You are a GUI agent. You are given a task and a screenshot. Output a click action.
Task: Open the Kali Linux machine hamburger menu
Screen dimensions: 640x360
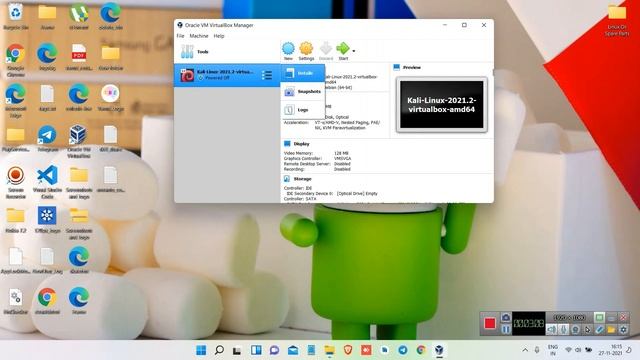tap(267, 75)
